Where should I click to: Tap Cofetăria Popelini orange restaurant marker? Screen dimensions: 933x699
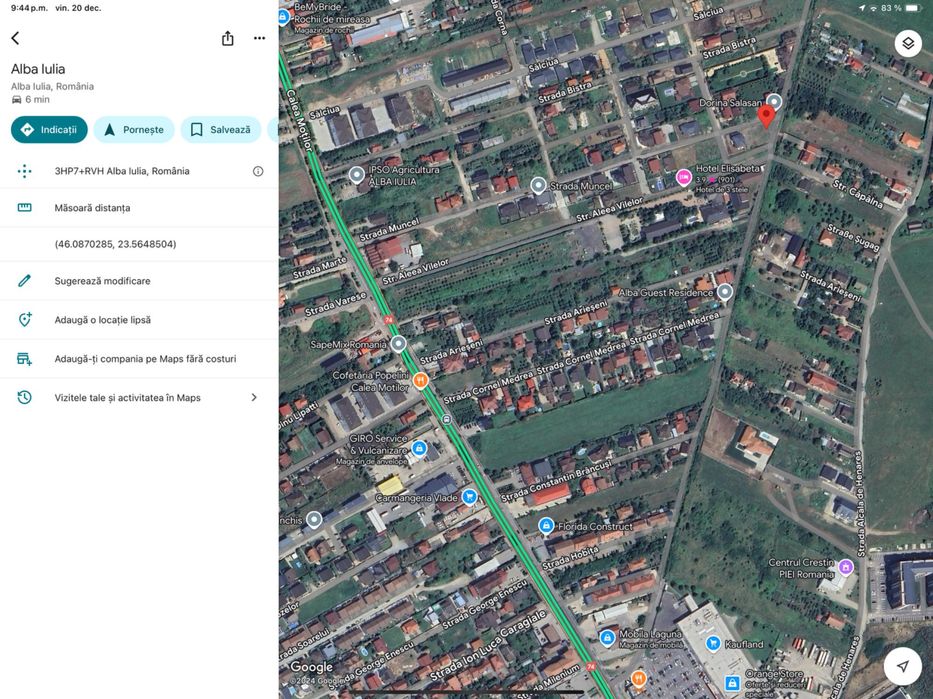(x=420, y=380)
